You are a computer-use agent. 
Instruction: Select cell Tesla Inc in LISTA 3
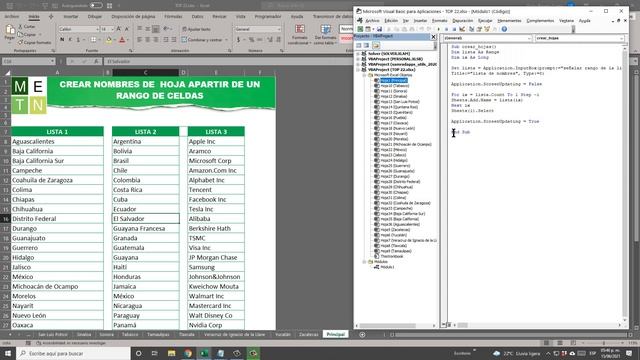coord(216,209)
